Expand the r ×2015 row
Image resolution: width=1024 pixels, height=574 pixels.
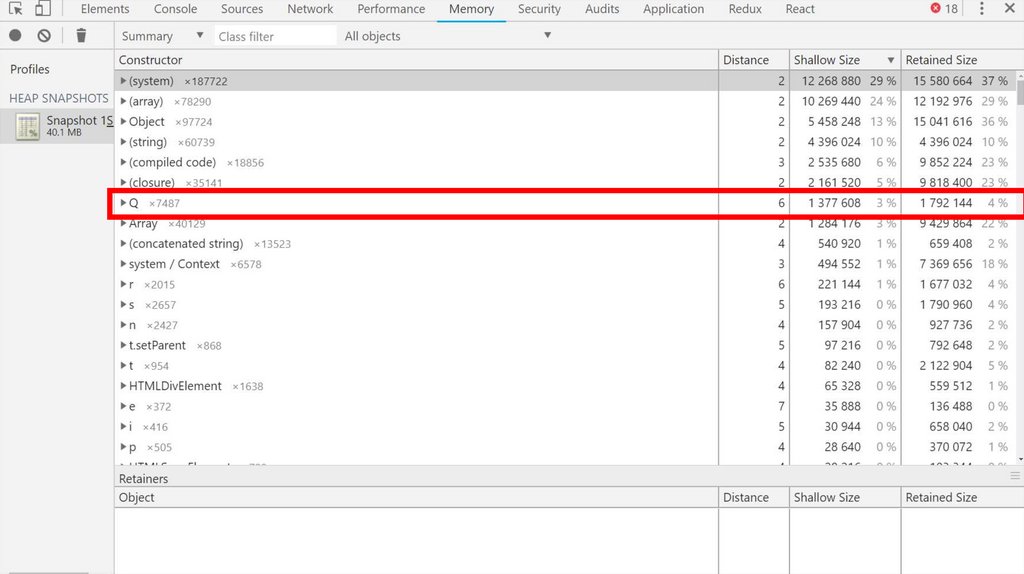123,284
